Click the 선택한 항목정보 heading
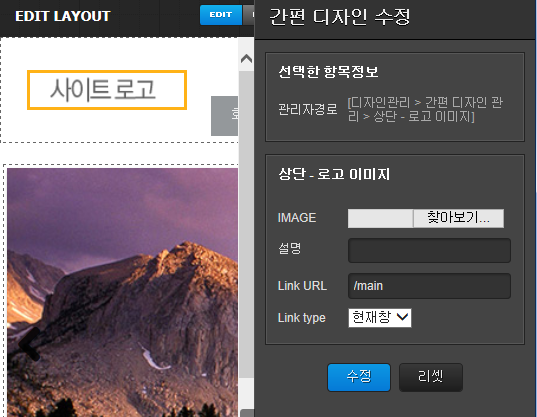Screen dimensions: 537x417 (x=328, y=72)
